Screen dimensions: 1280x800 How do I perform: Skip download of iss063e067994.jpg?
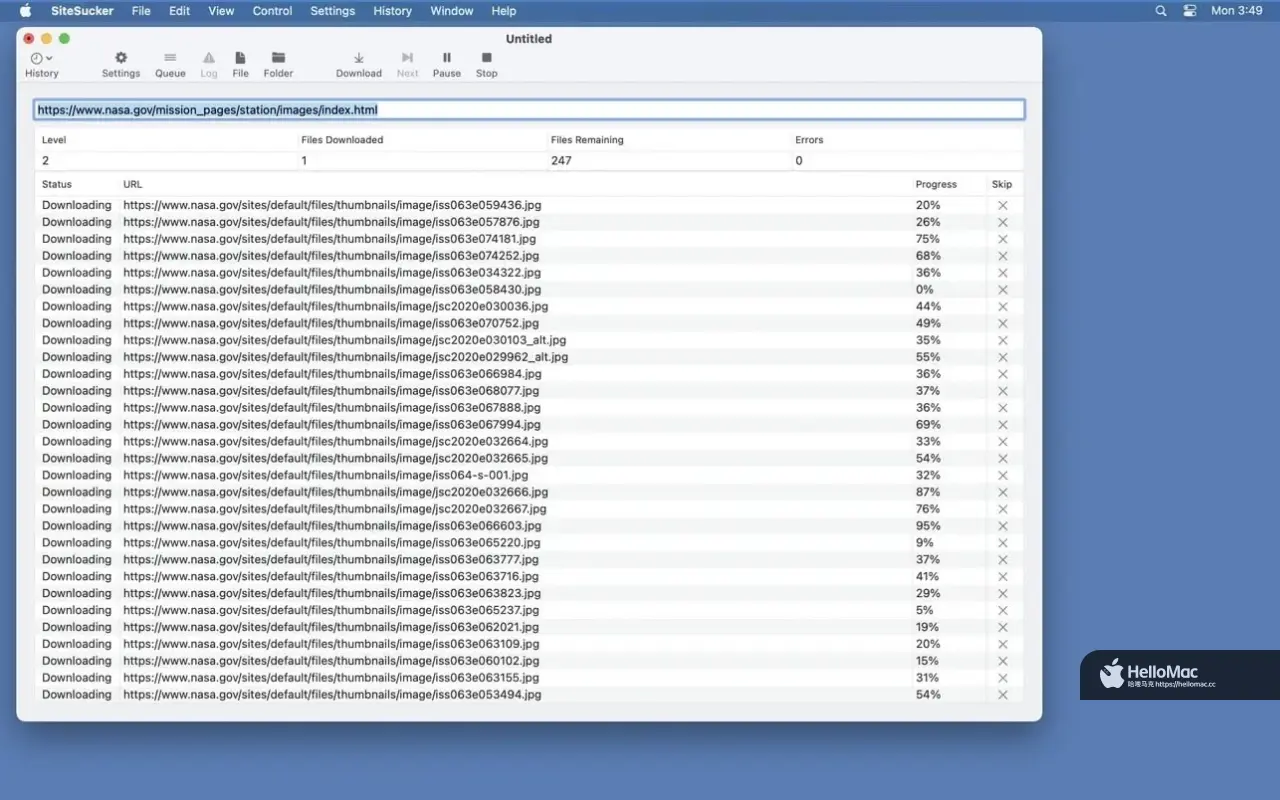coord(1002,425)
